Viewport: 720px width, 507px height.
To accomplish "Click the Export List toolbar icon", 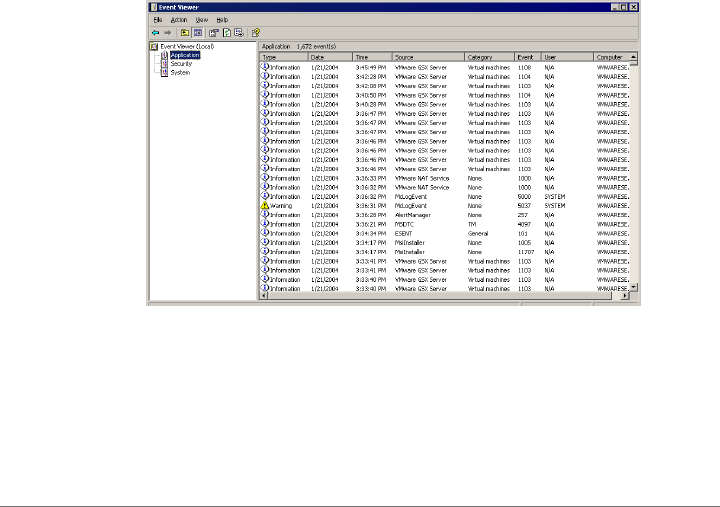I will [238, 32].
